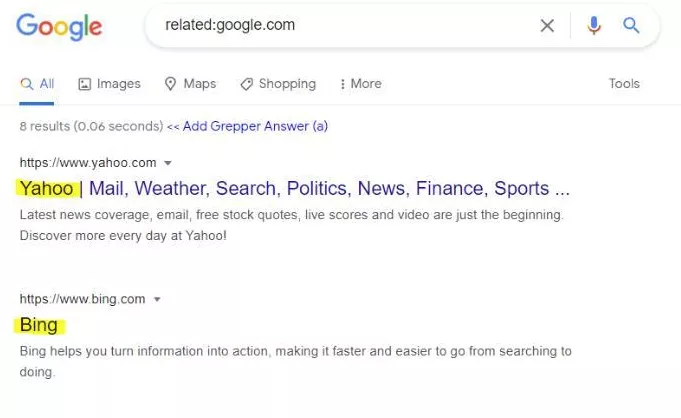The height and width of the screenshot is (418, 681).
Task: Click the https://www.yahoo.com URL text
Action: coord(88,163)
